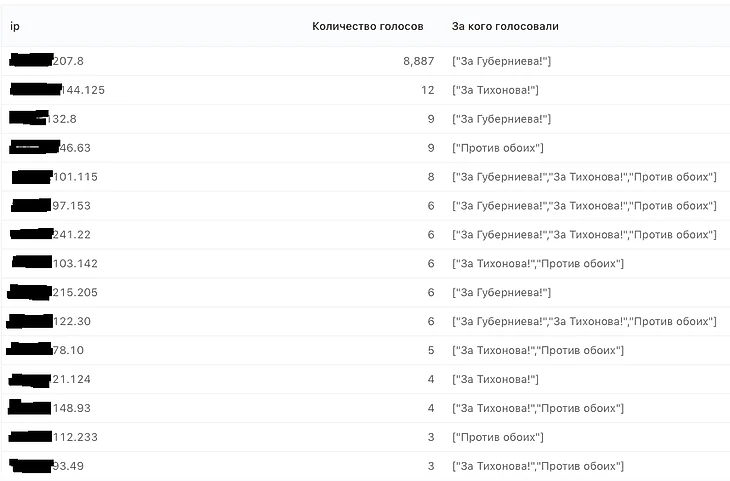Screen dimensions: 730x481
Task: Click the vote count cell showing 5
Action: (x=430, y=351)
